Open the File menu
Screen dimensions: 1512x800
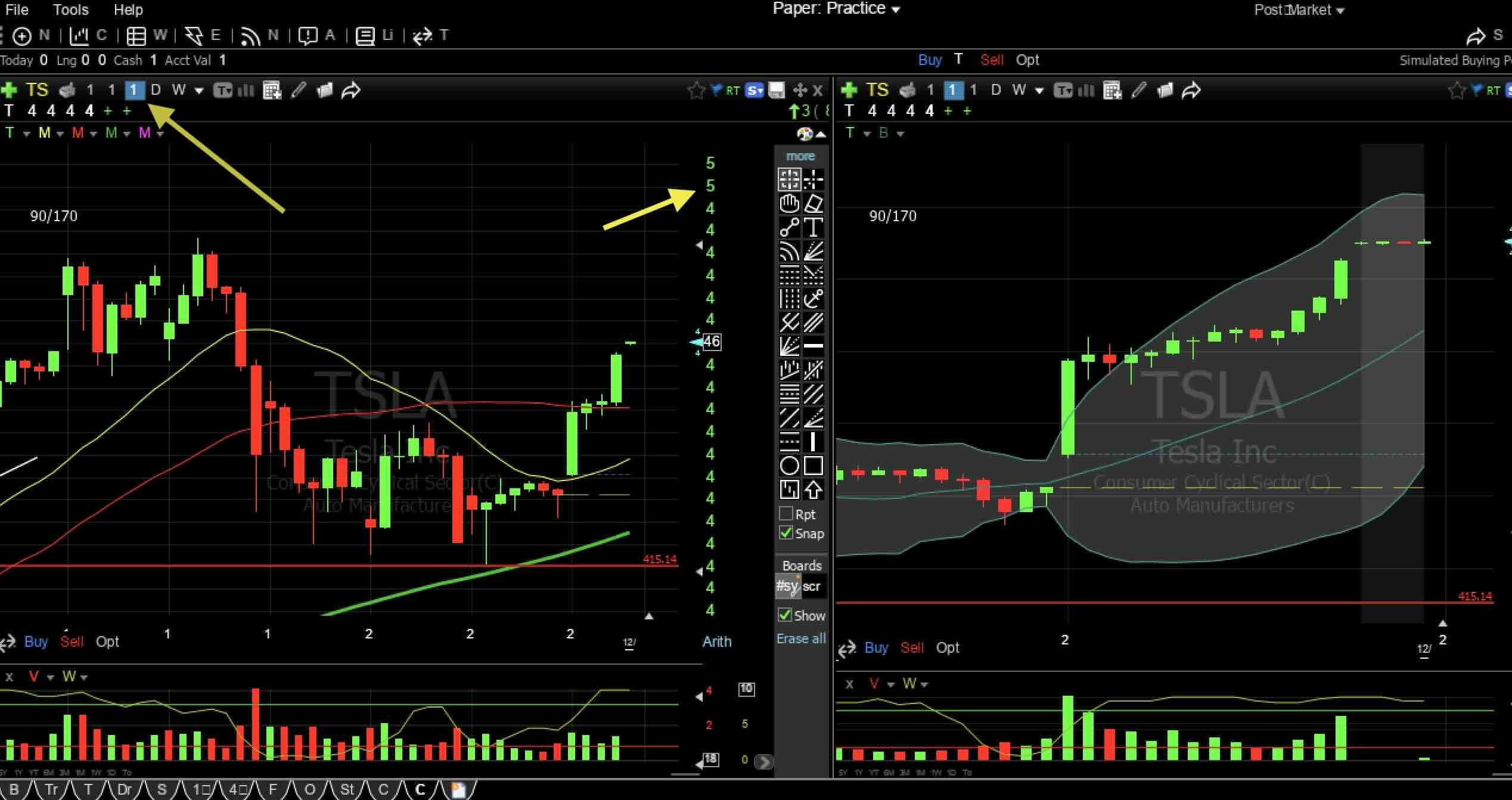pyautogui.click(x=17, y=10)
